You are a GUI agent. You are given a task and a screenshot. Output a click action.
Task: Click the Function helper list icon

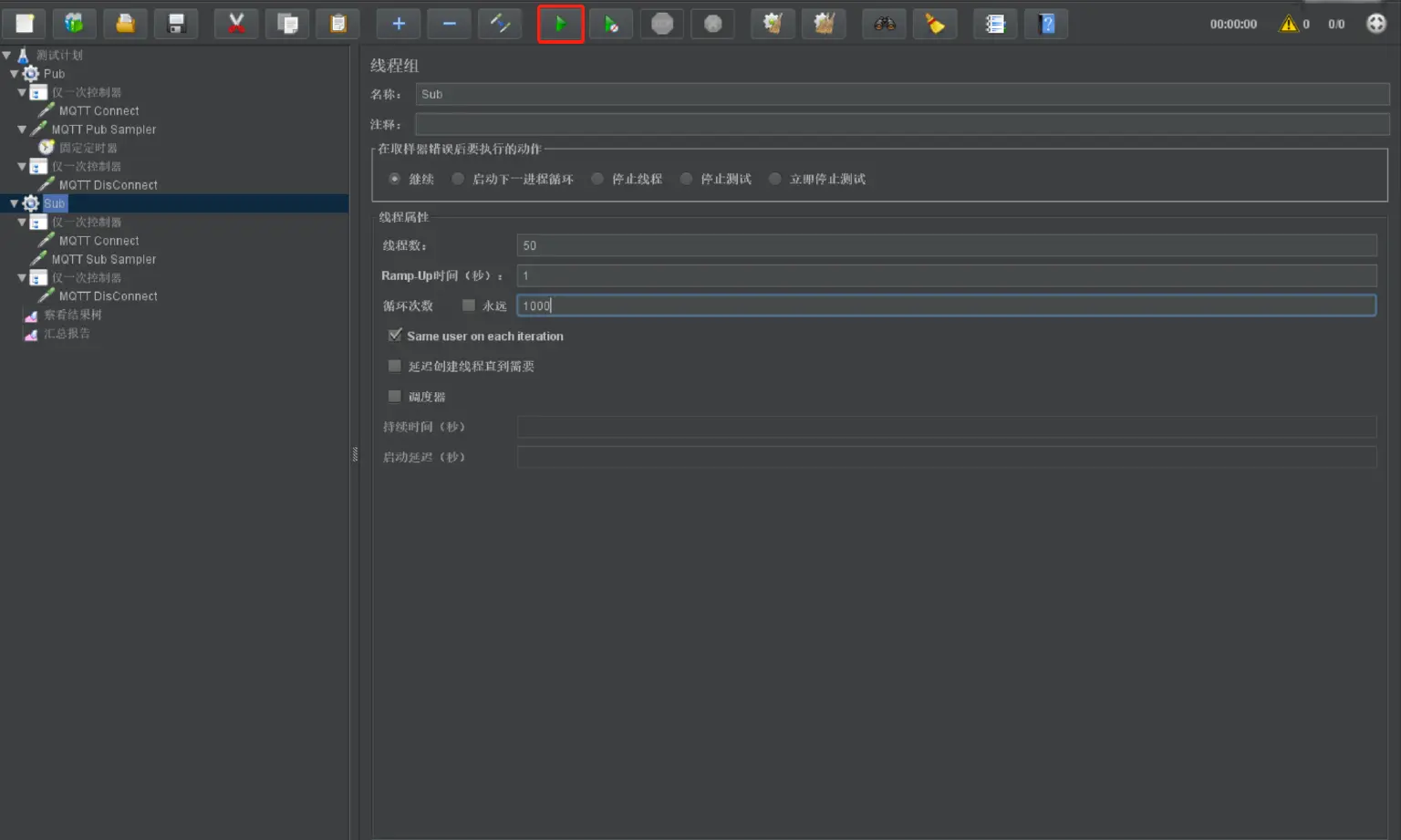(995, 24)
